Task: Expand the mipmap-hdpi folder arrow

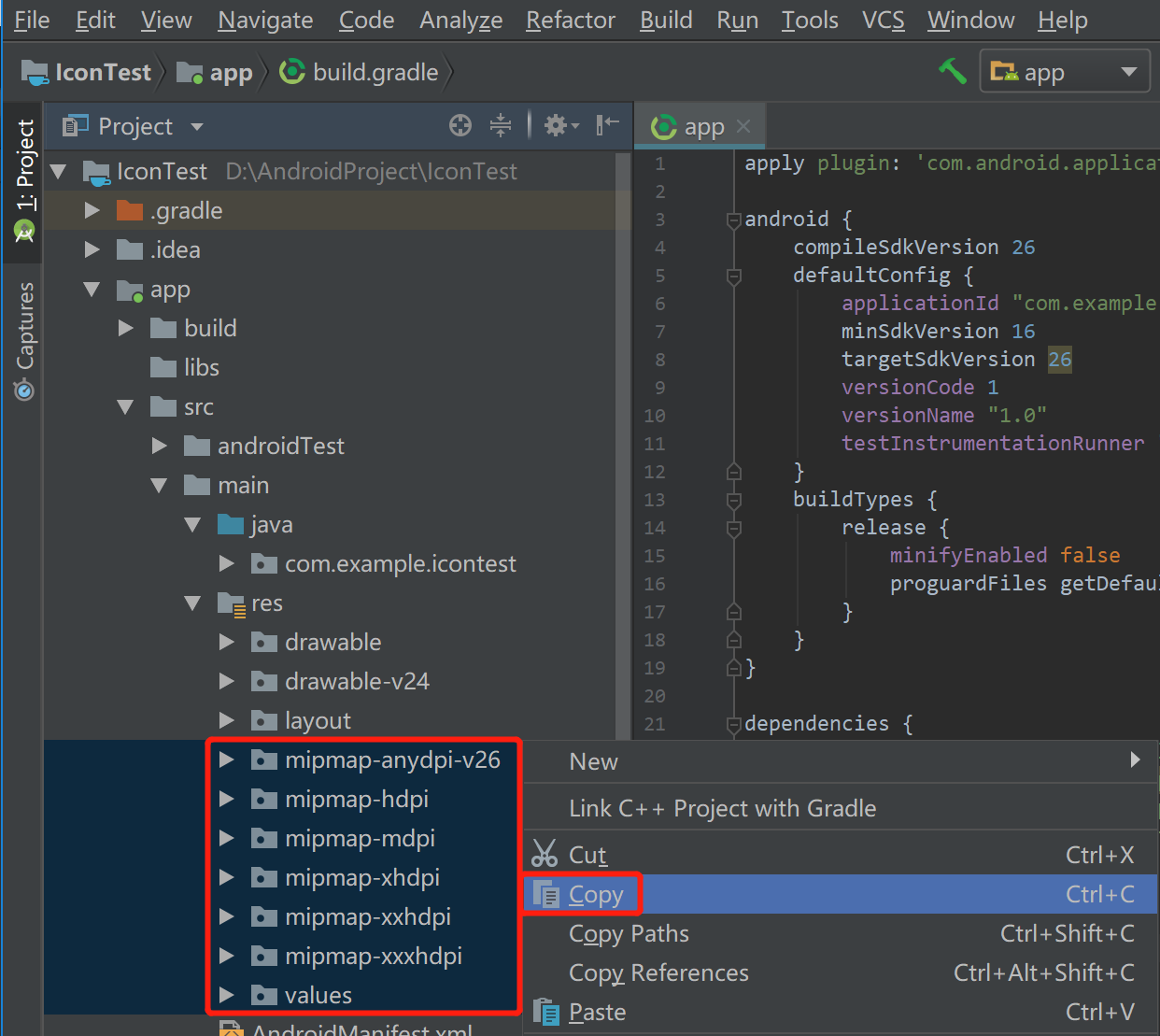Action: pos(226,799)
